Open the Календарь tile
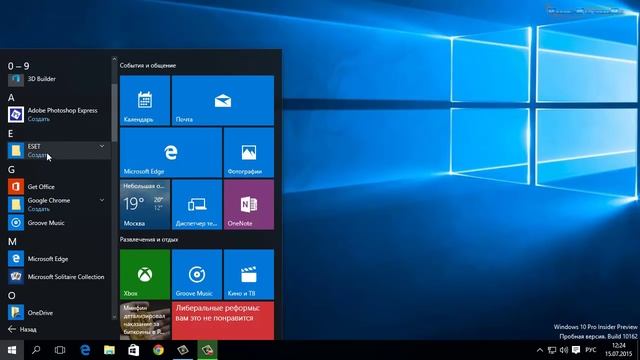640x360 pixels. (x=145, y=100)
